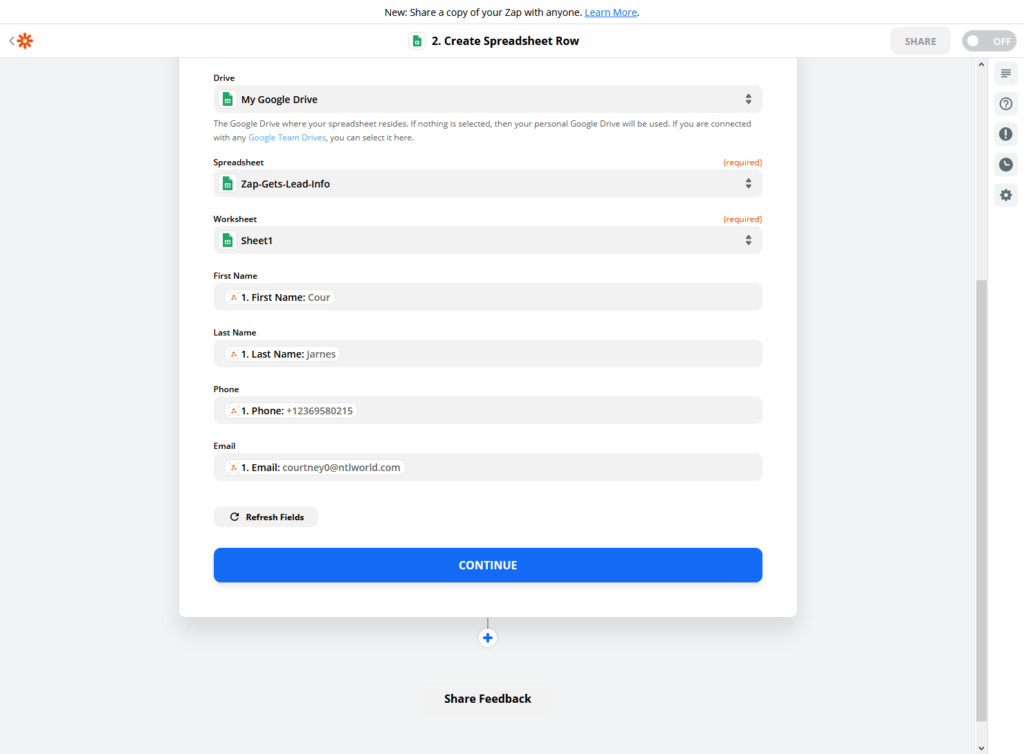Click the trigger icon in Last Name pill

coord(233,354)
